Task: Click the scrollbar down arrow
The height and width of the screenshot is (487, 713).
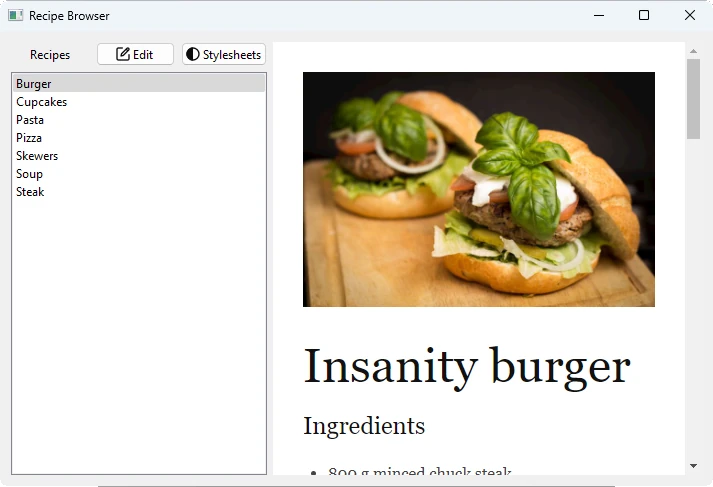Action: [693, 466]
